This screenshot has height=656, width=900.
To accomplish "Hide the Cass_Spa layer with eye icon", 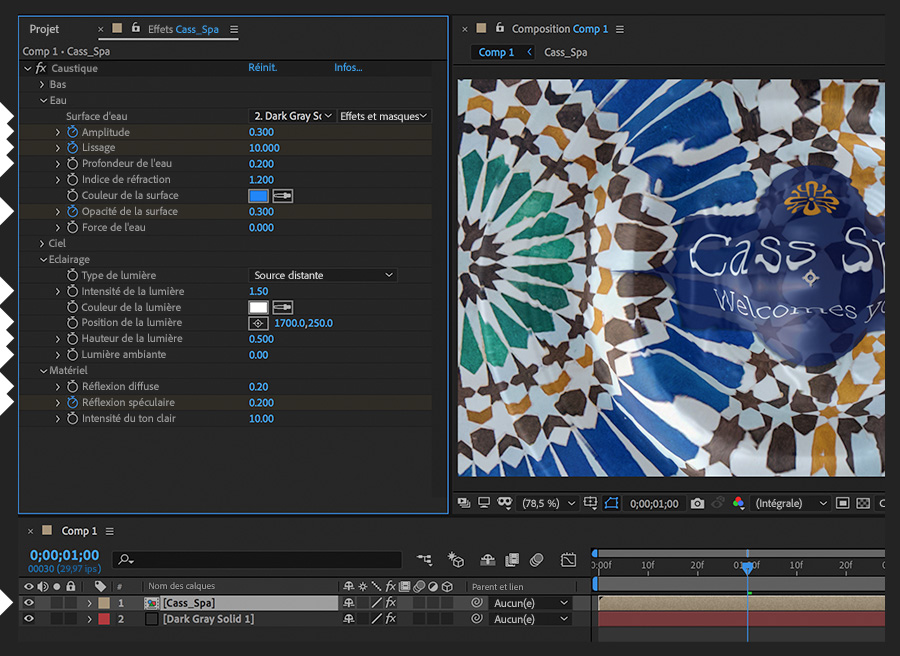I will pos(28,603).
